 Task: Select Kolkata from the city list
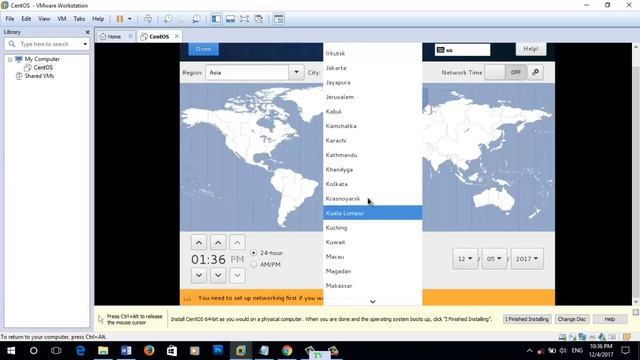373,184
